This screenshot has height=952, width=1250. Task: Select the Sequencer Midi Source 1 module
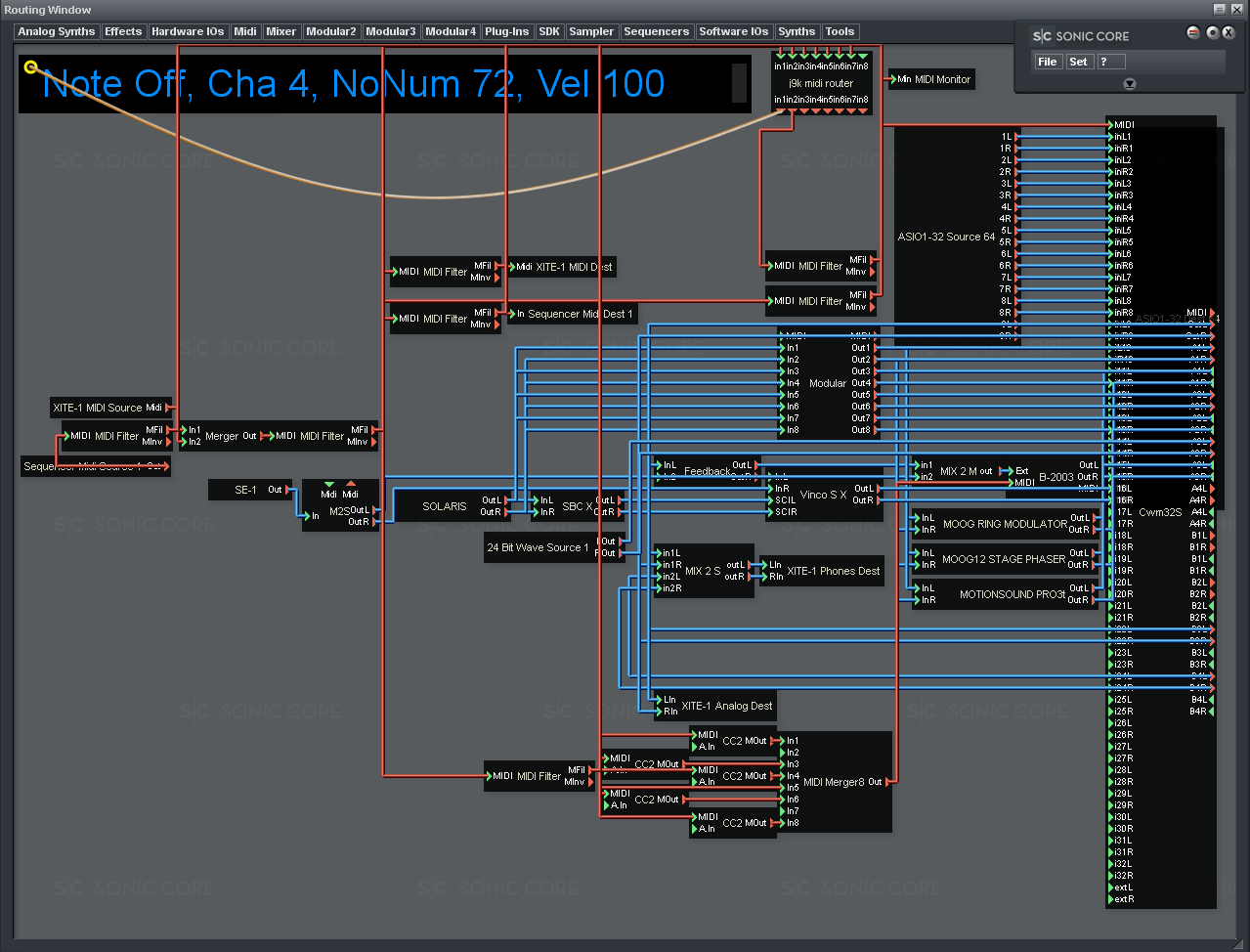[96, 466]
